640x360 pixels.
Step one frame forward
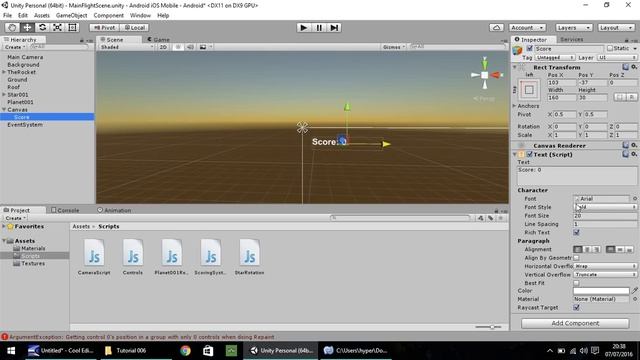click(334, 27)
